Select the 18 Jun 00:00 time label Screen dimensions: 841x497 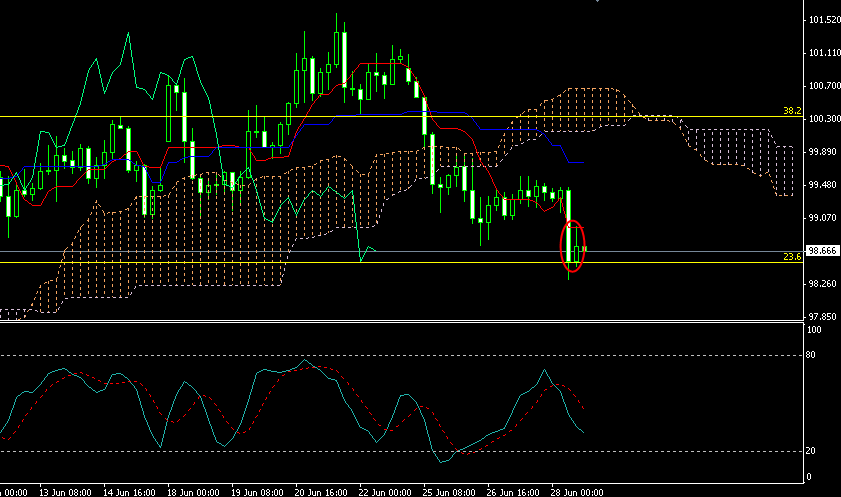coord(193,492)
